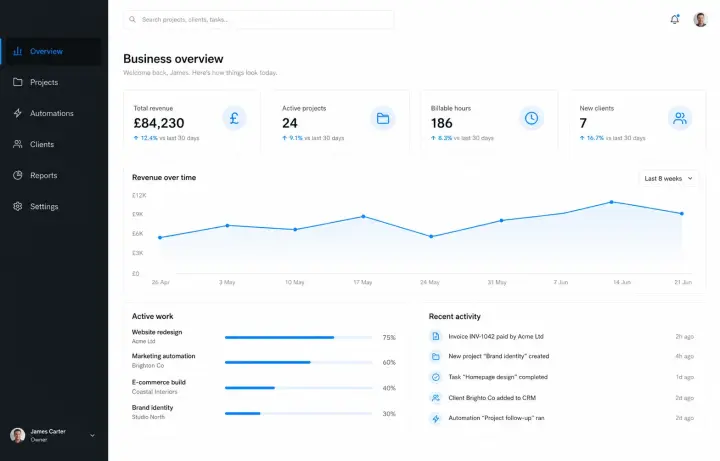
Task: Click the '4h ago' timestamp
Action: tap(684, 356)
